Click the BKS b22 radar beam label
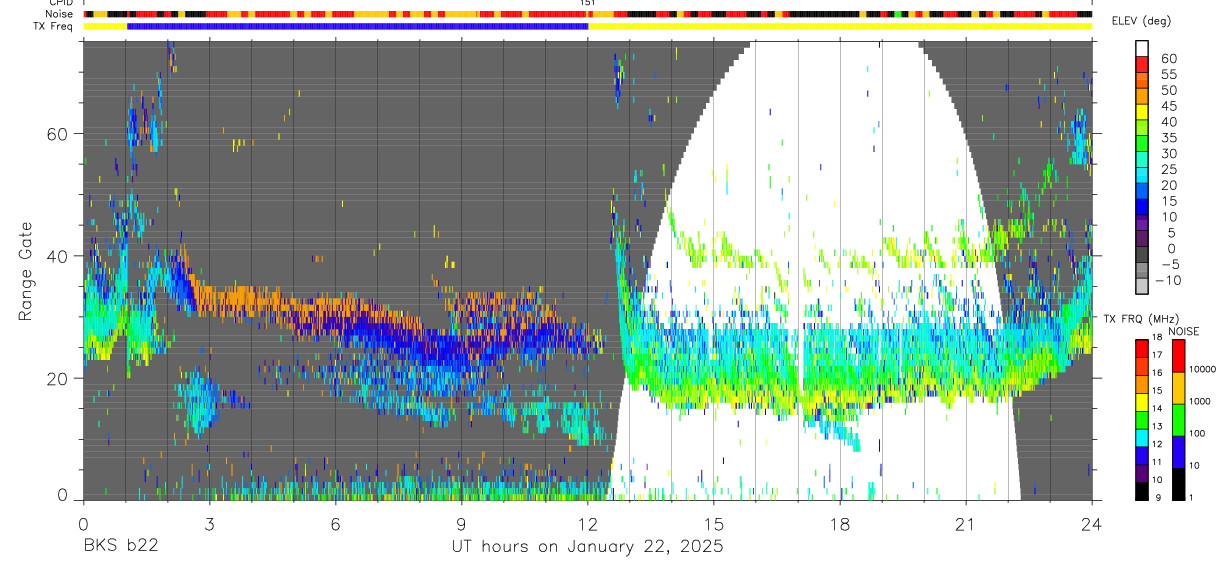Viewport: 1228px width, 567px height. click(120, 547)
